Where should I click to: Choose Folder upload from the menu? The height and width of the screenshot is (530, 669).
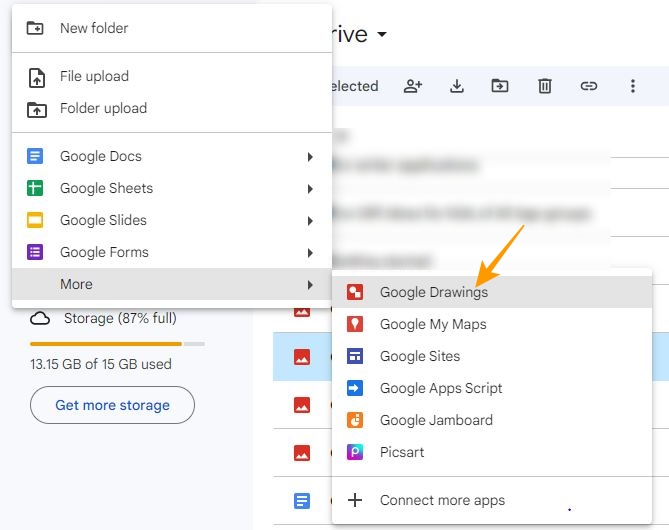(x=172, y=108)
